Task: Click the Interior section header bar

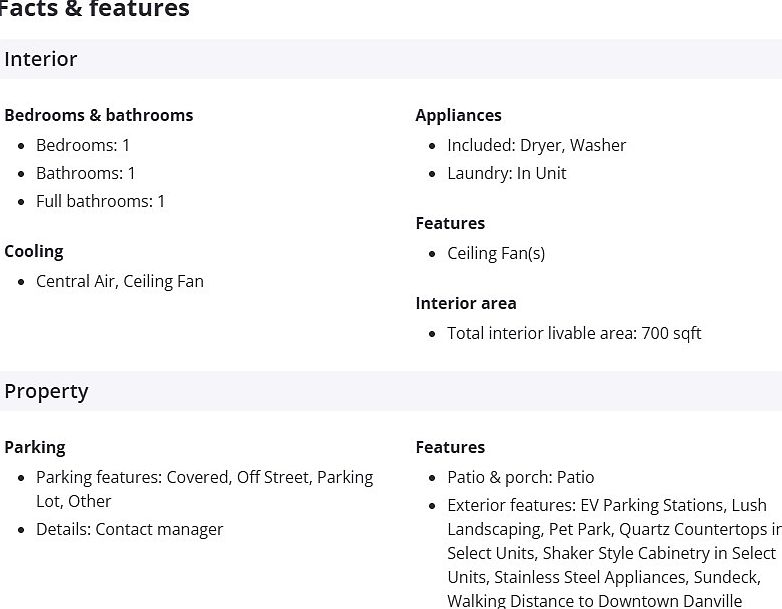Action: [390, 59]
